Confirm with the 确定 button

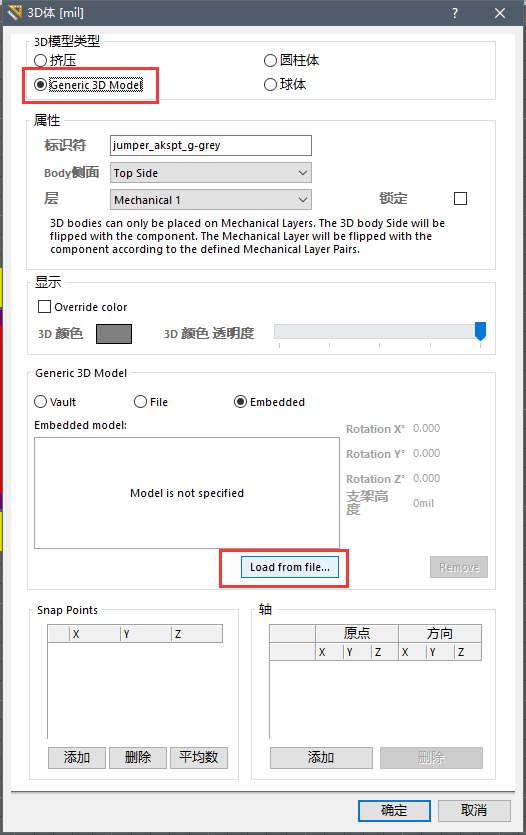coord(394,811)
